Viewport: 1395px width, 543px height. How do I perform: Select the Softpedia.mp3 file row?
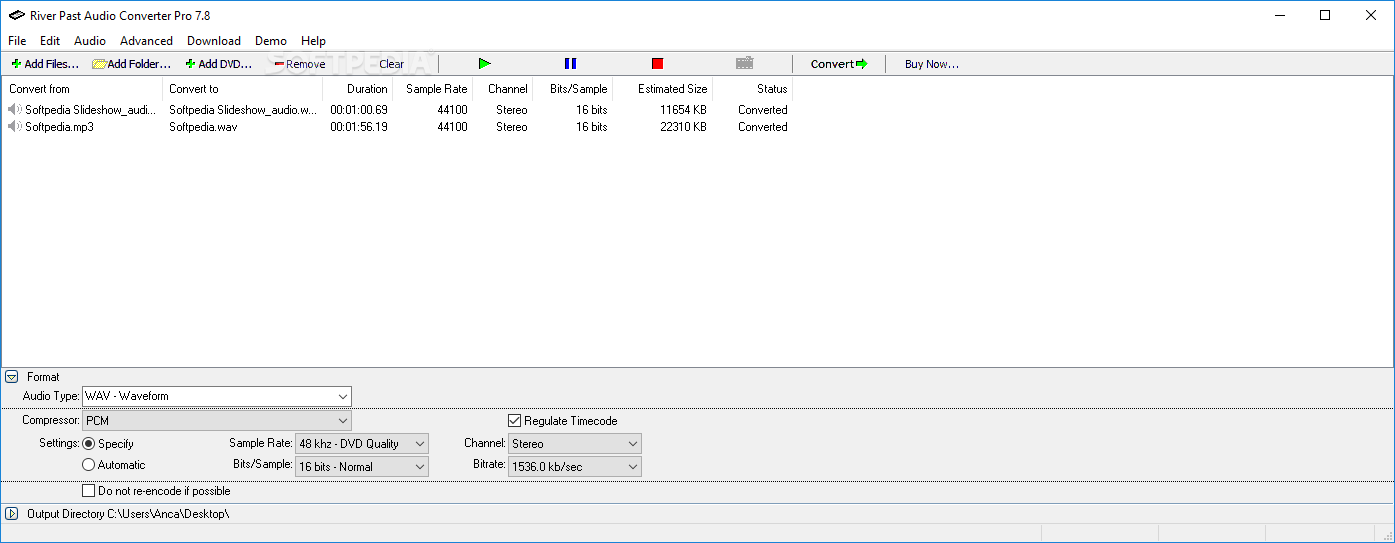[x=398, y=127]
